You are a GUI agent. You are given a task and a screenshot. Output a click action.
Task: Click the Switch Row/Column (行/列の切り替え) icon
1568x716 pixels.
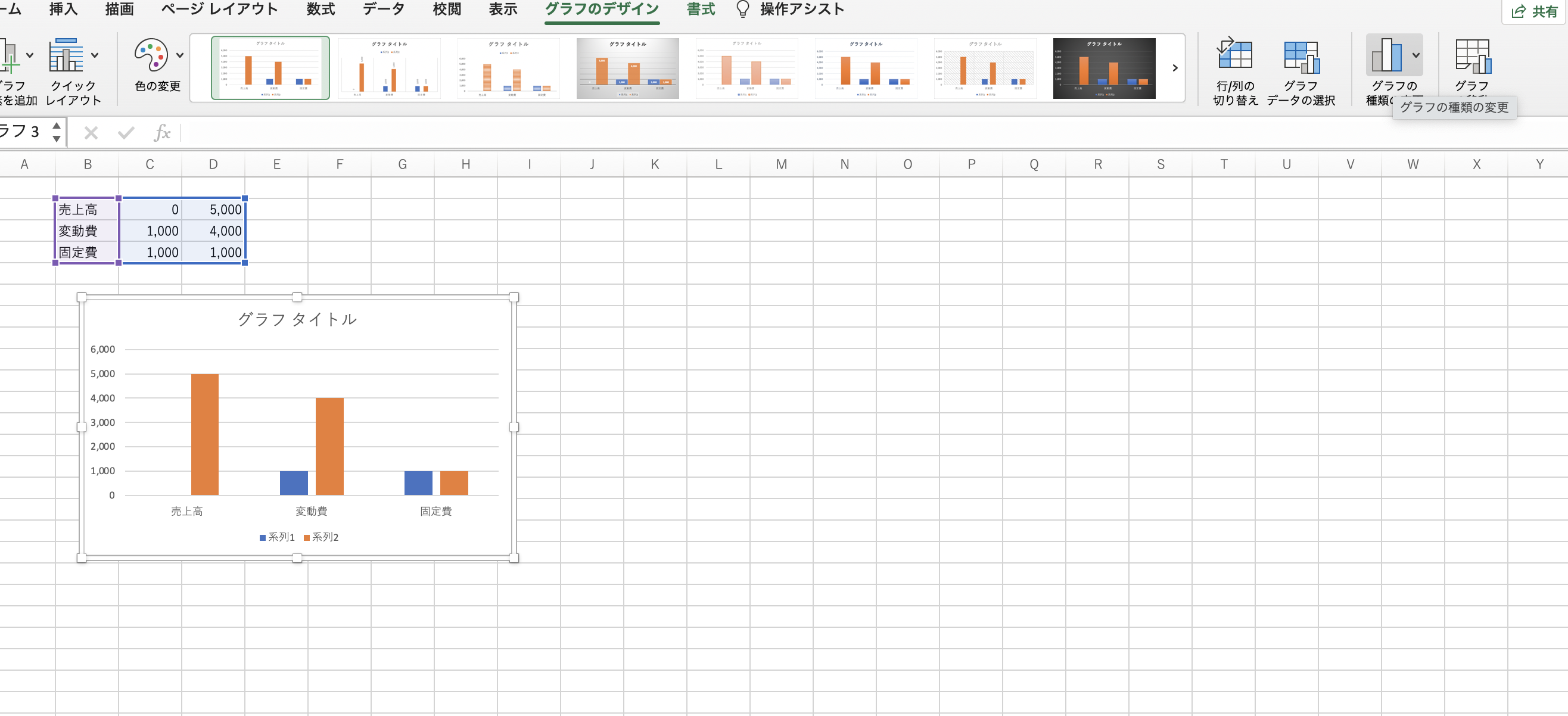[x=1234, y=55]
